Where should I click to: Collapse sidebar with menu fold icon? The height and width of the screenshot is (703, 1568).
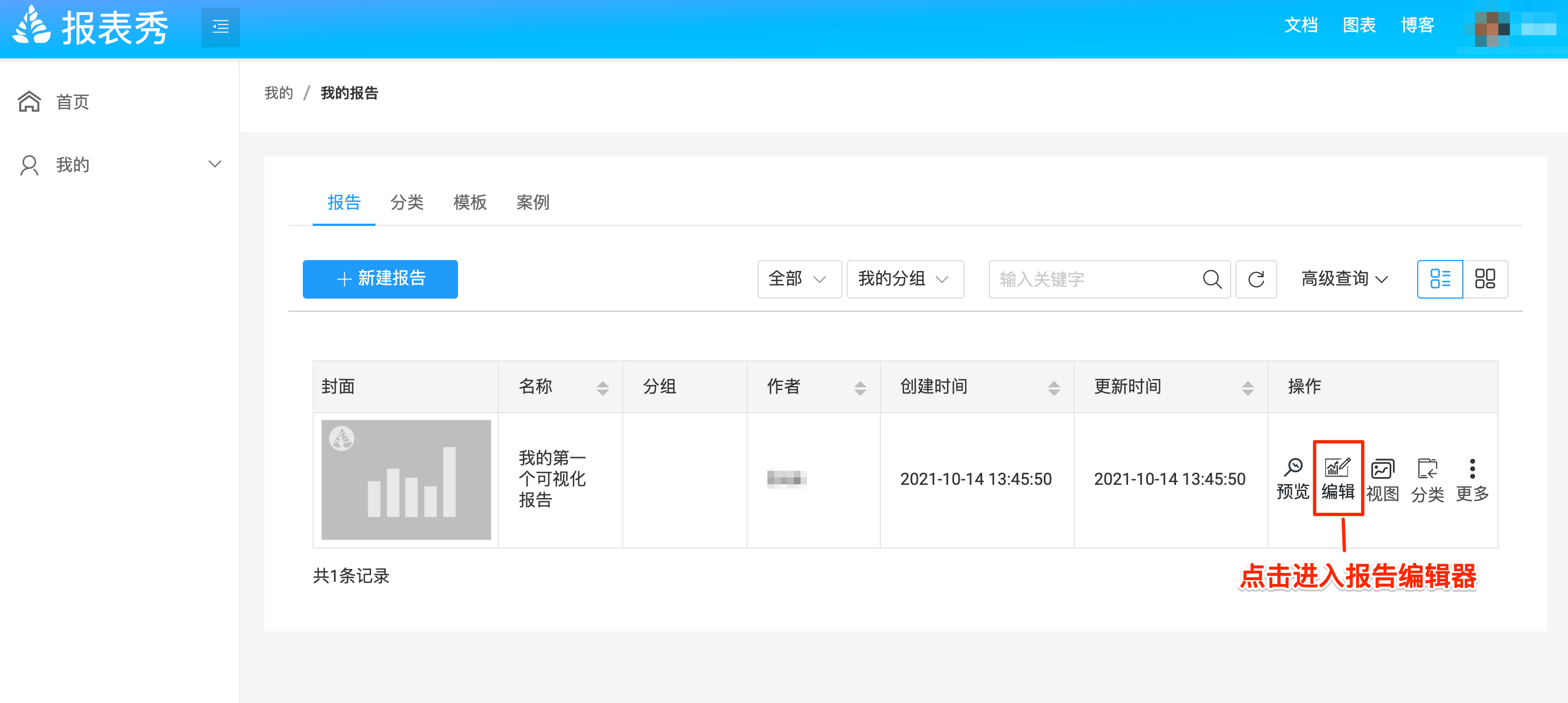click(x=220, y=27)
